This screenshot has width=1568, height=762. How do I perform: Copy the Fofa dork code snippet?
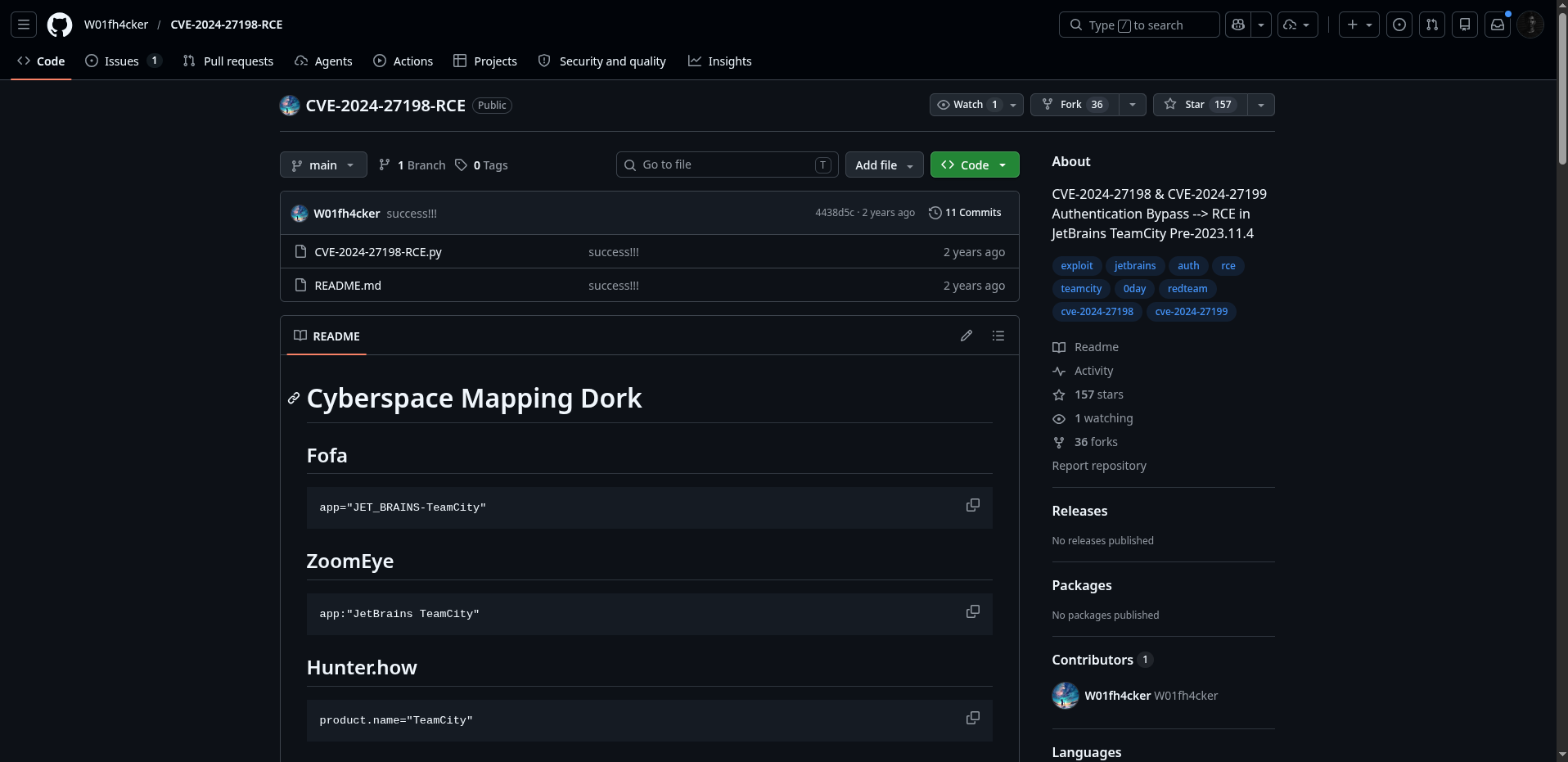coord(972,506)
